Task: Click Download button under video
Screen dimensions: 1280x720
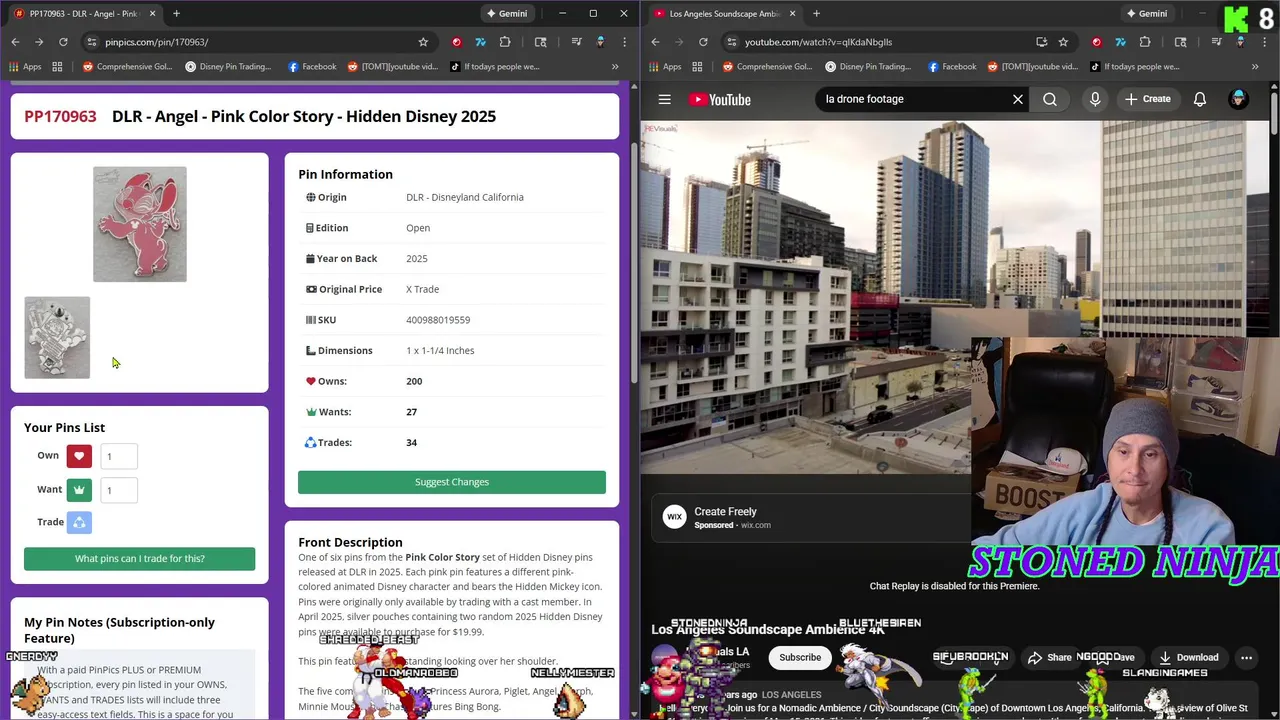Action: tap(1187, 658)
